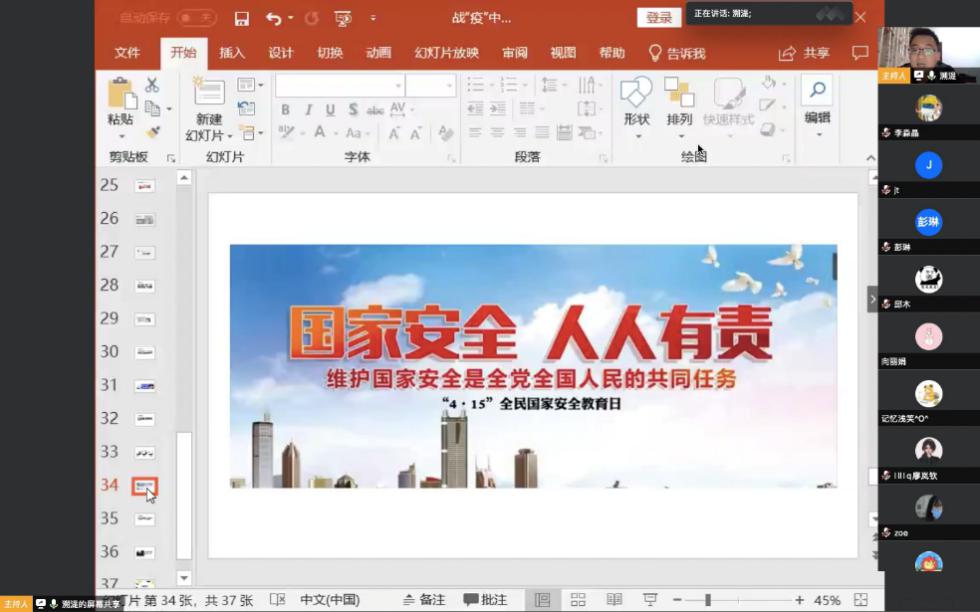980x612 pixels.
Task: Click the Shape Outline pencil icon
Action: coord(768,105)
